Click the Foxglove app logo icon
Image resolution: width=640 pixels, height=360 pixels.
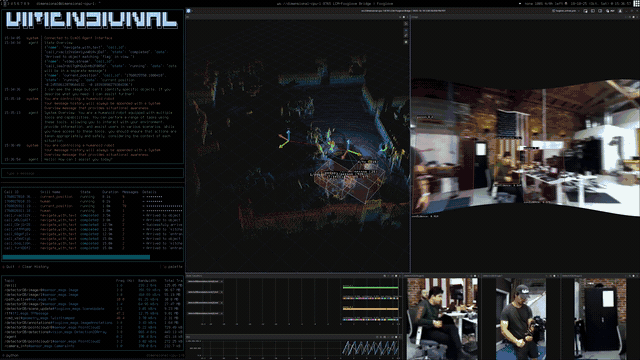pos(189,11)
